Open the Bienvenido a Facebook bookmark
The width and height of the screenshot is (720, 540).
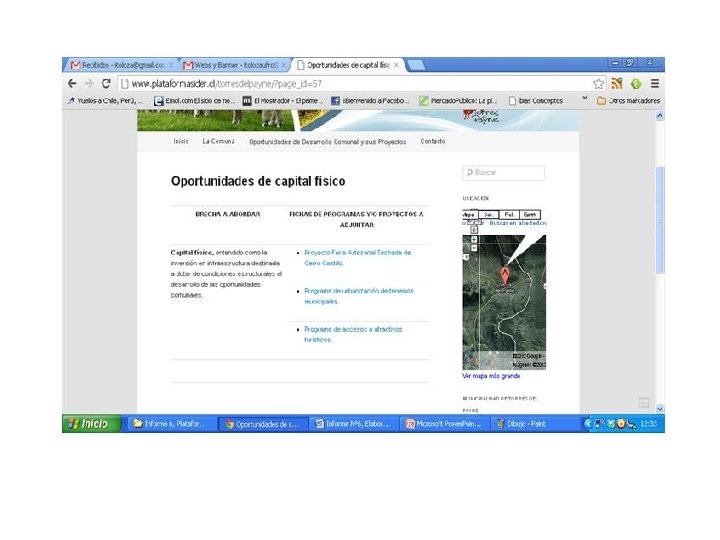[x=370, y=101]
